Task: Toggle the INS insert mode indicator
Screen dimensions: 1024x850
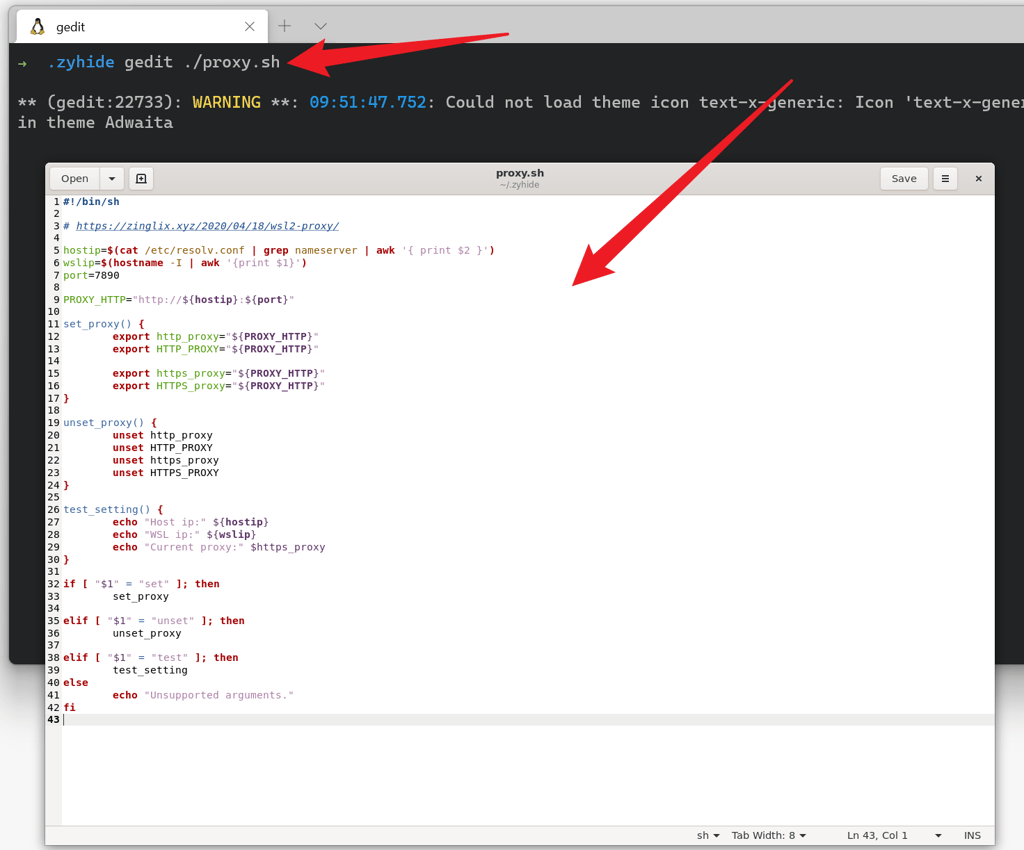Action: (972, 835)
